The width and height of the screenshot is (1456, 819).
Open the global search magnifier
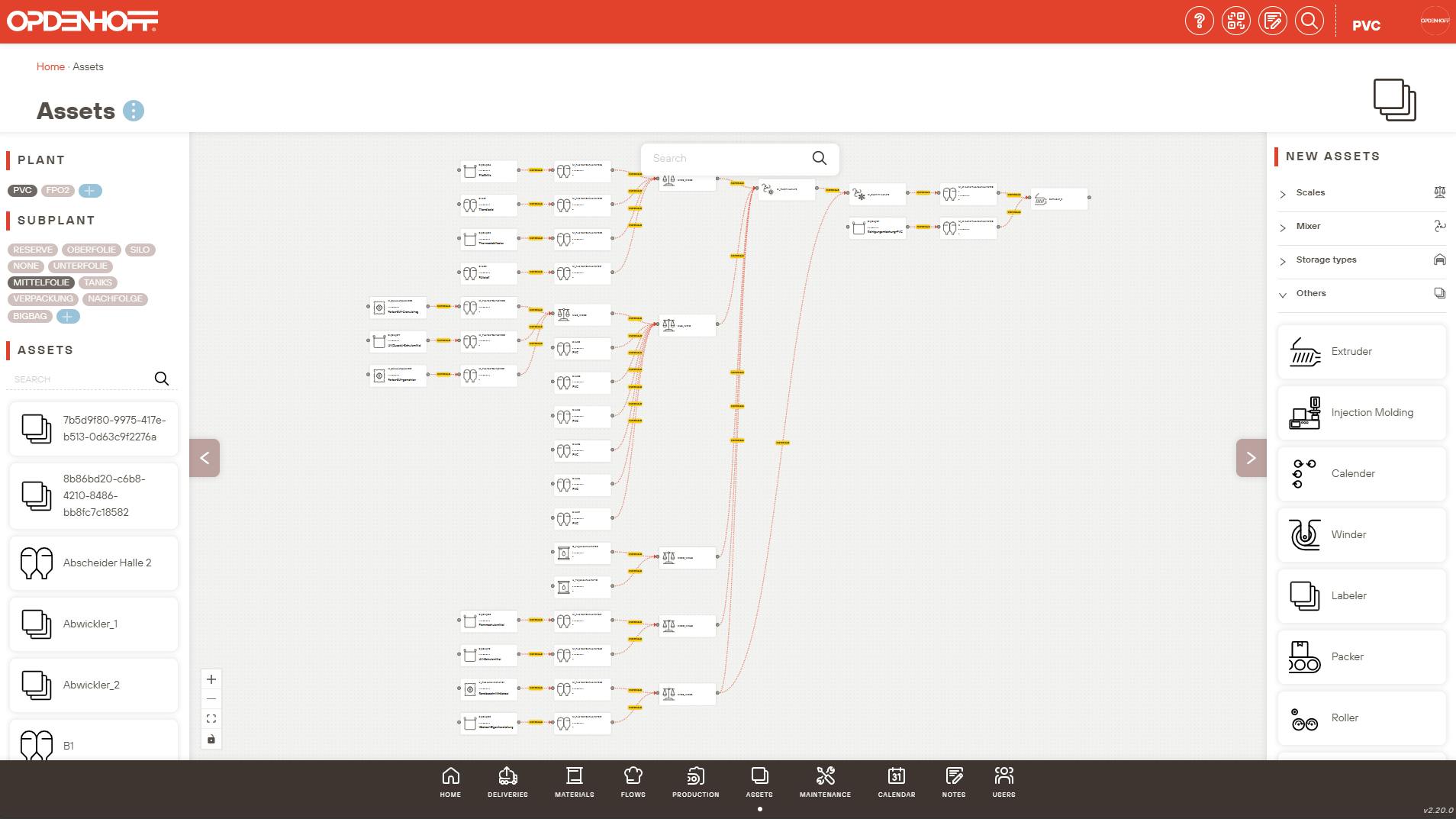click(x=1309, y=21)
